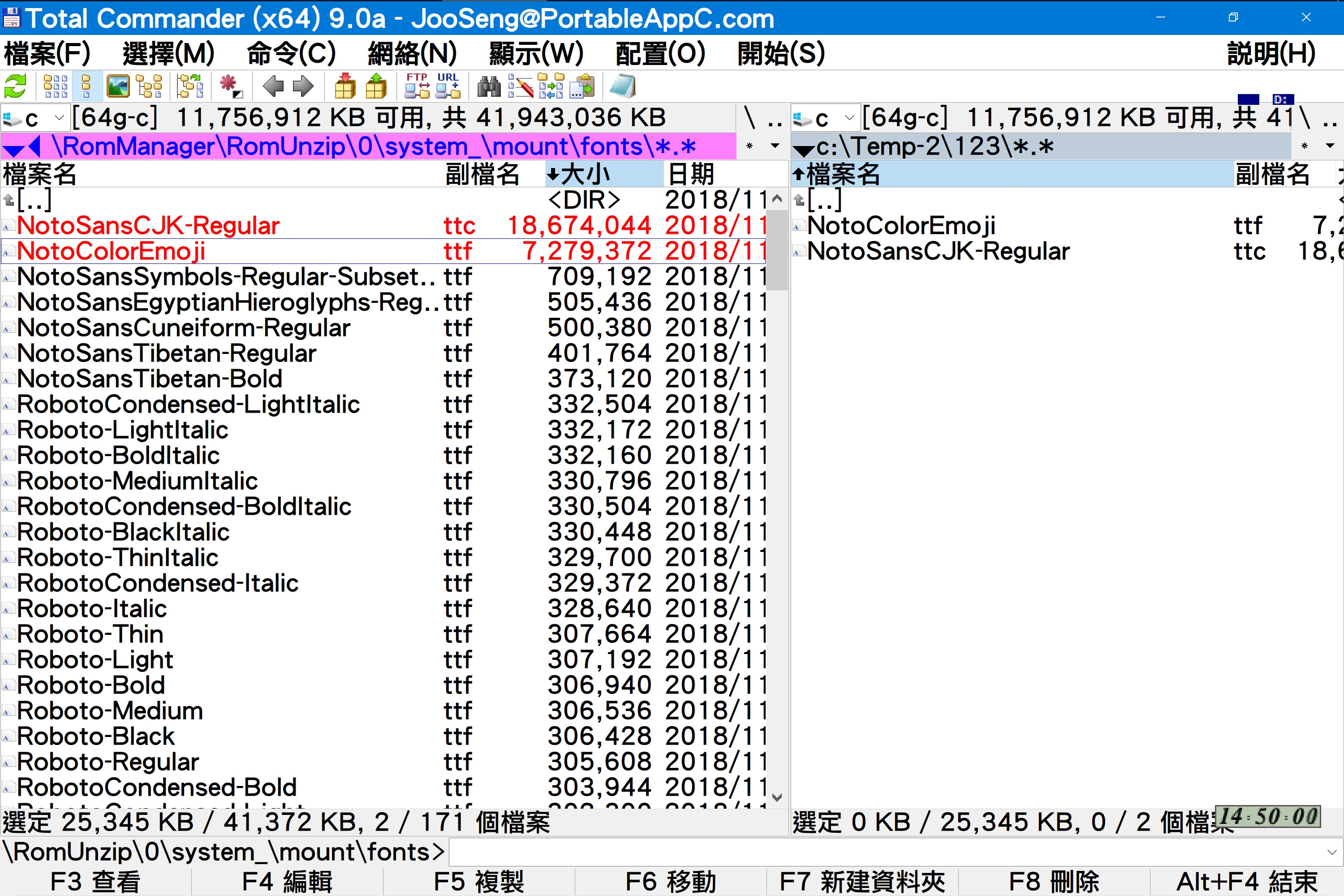The width and height of the screenshot is (1344, 896).
Task: Click left panel root directory backslash button
Action: (750, 119)
